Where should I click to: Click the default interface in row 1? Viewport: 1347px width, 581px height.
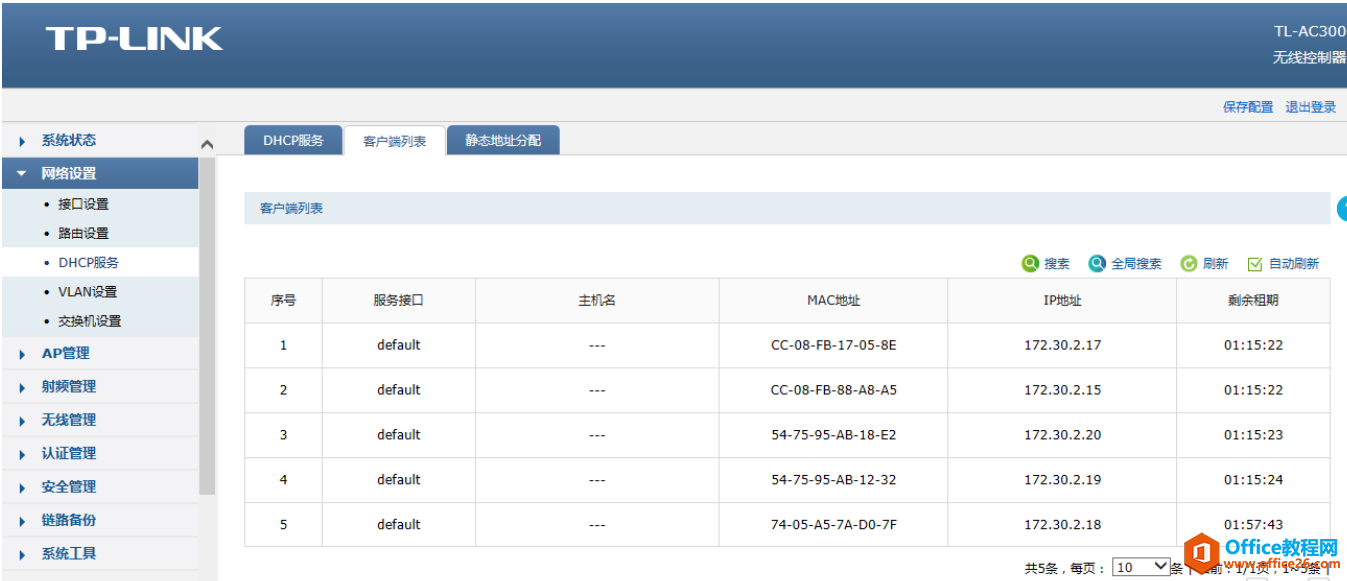pyautogui.click(x=399, y=345)
